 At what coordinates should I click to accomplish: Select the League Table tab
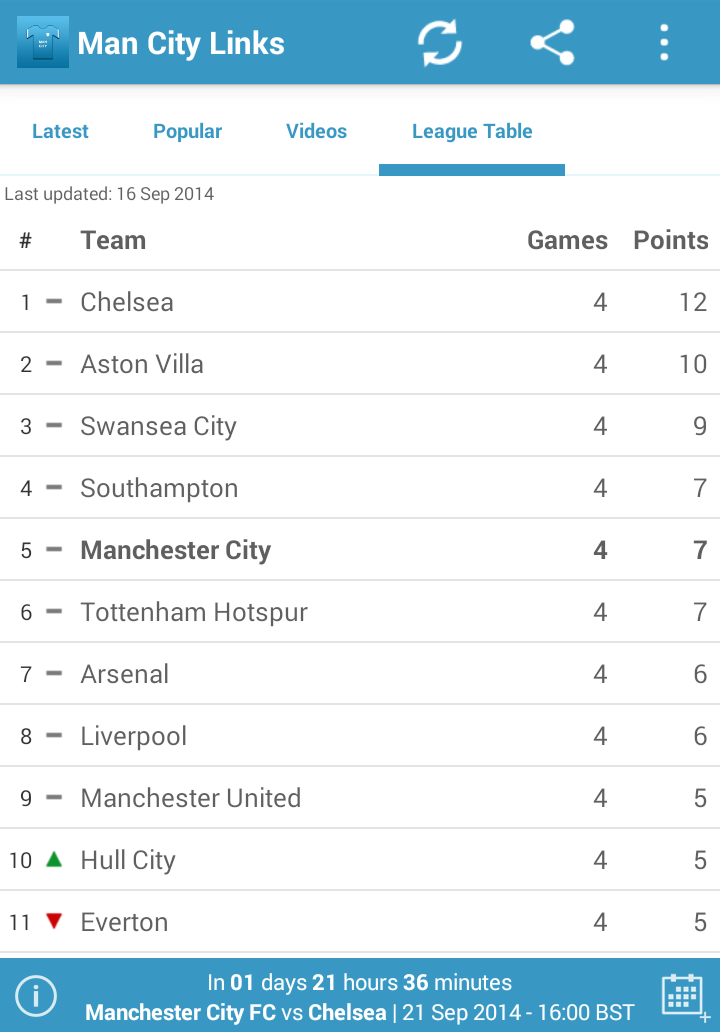(x=472, y=131)
